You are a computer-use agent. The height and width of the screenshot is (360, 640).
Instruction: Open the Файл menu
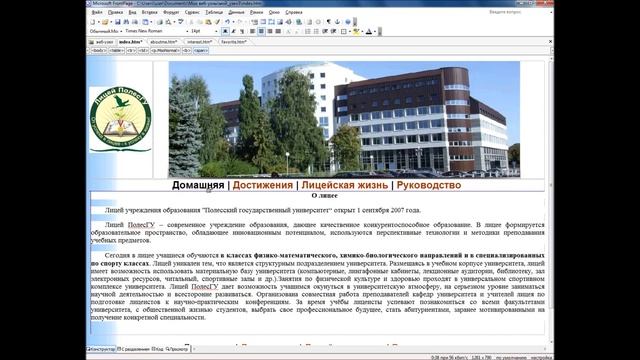coord(97,12)
